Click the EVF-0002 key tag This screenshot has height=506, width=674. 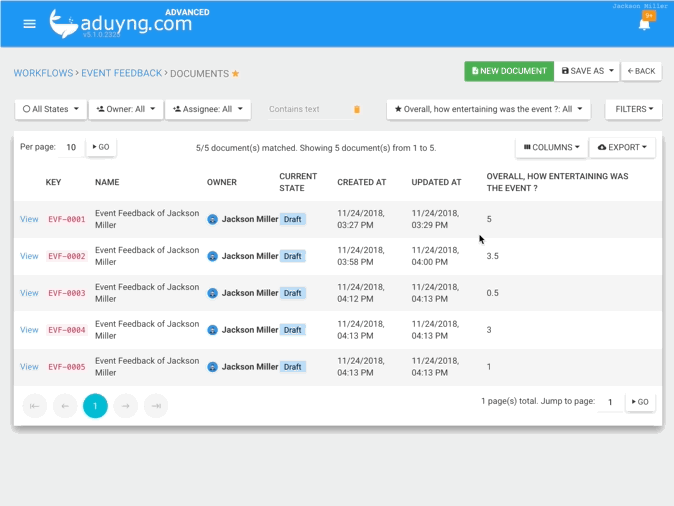click(67, 256)
